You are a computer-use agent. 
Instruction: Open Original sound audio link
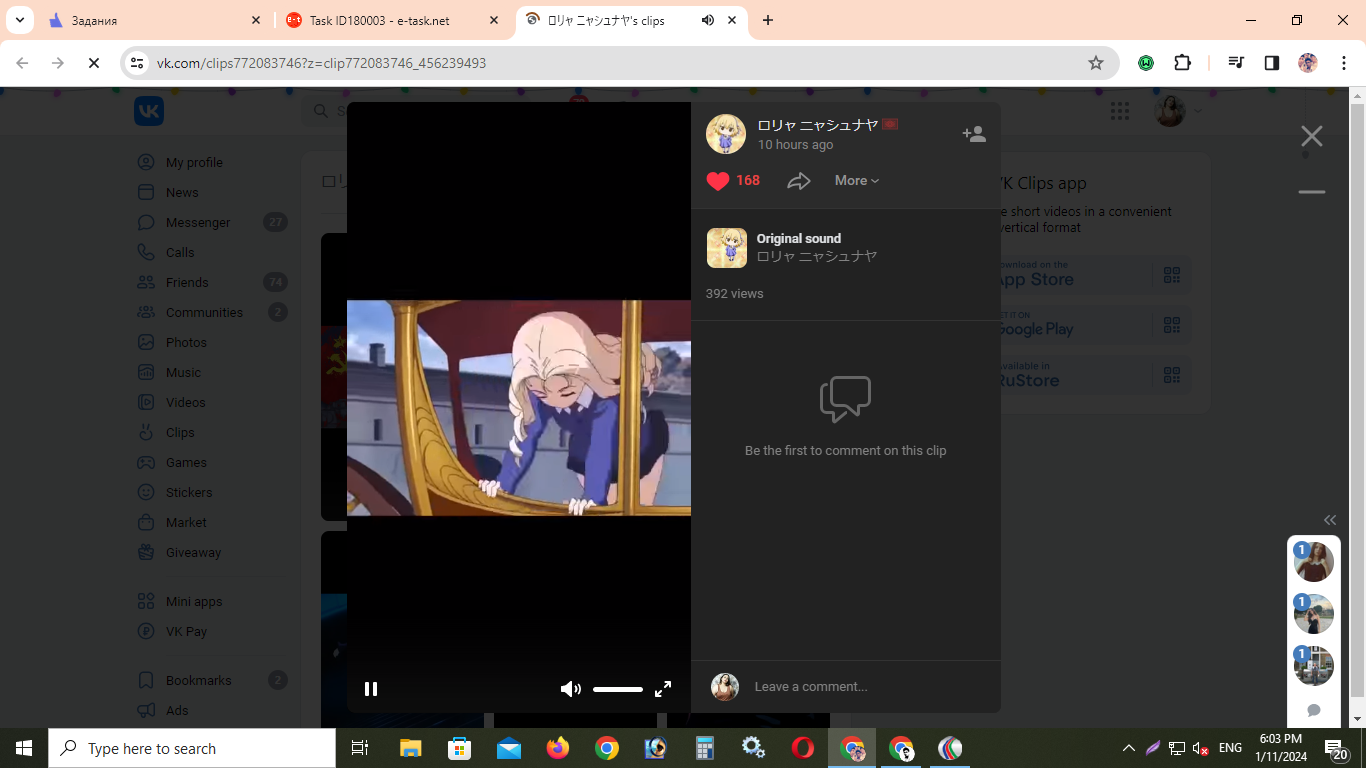pos(798,238)
